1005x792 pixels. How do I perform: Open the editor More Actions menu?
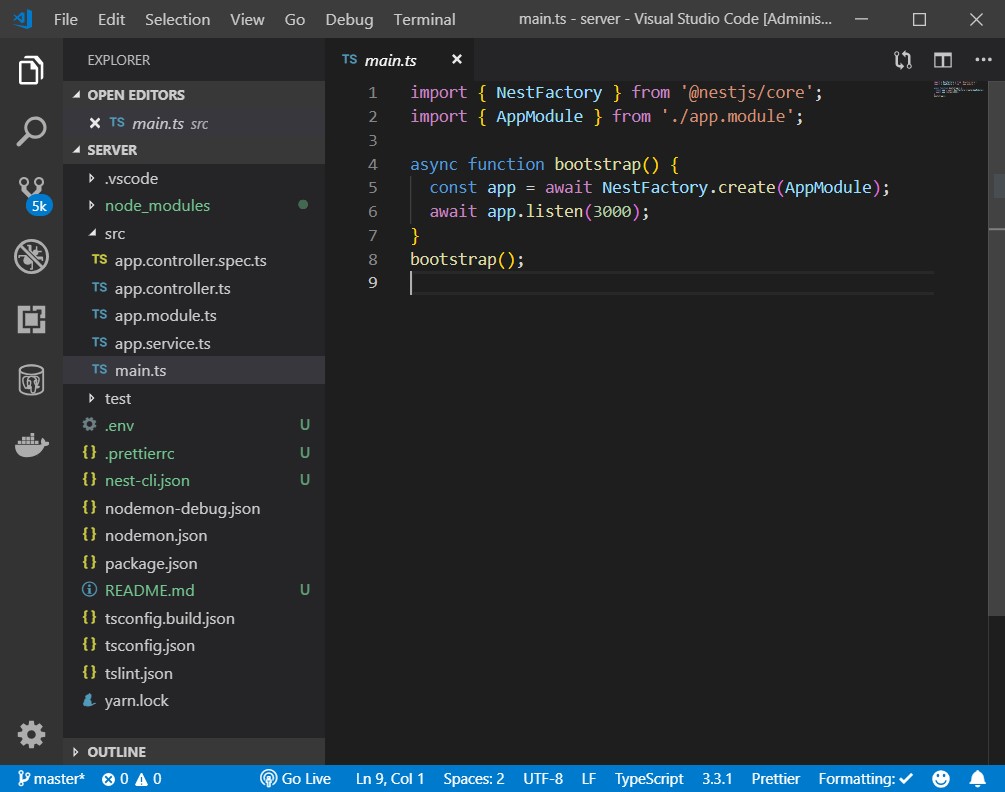pos(983,60)
